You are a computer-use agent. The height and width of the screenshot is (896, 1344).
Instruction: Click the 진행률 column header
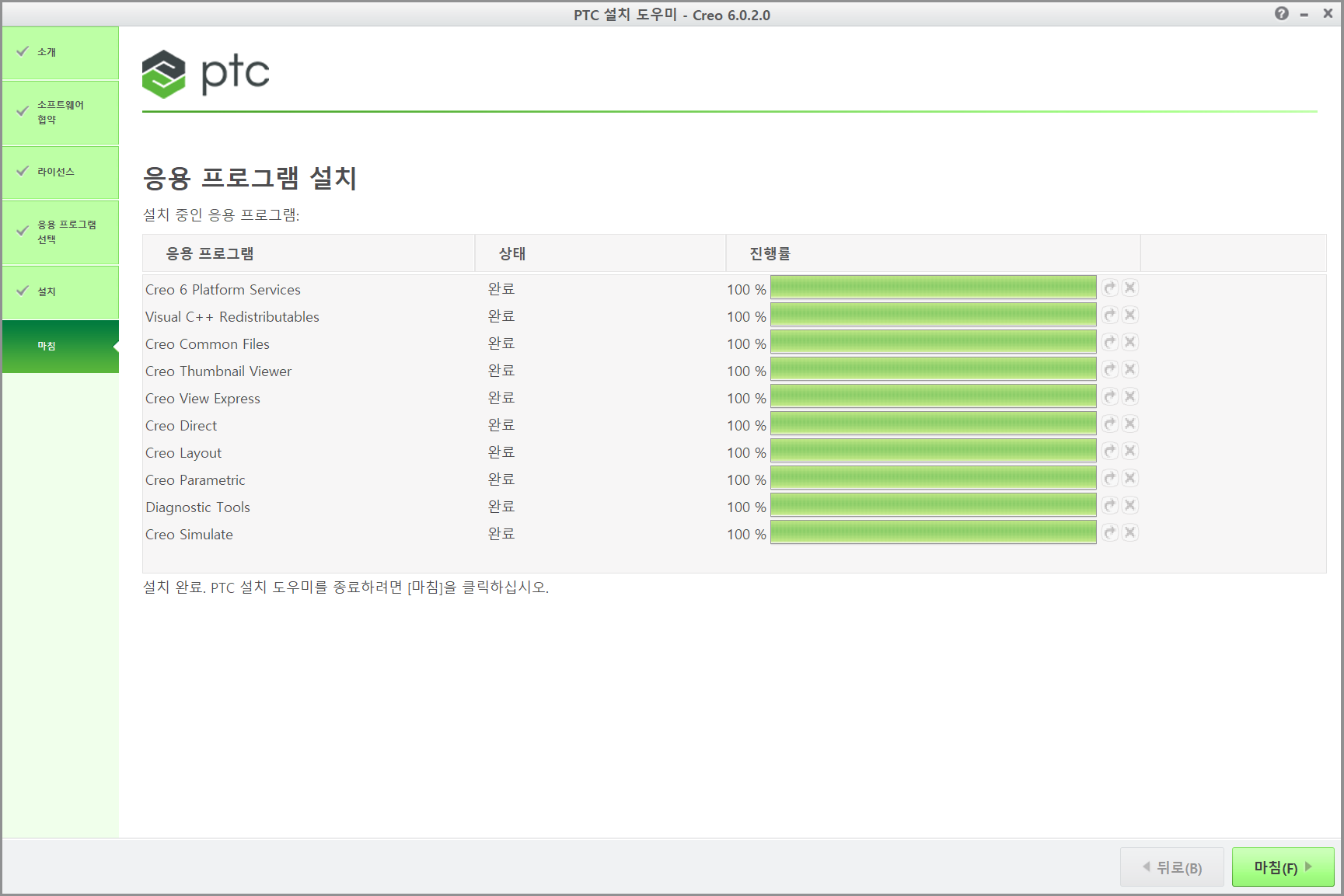(933, 253)
